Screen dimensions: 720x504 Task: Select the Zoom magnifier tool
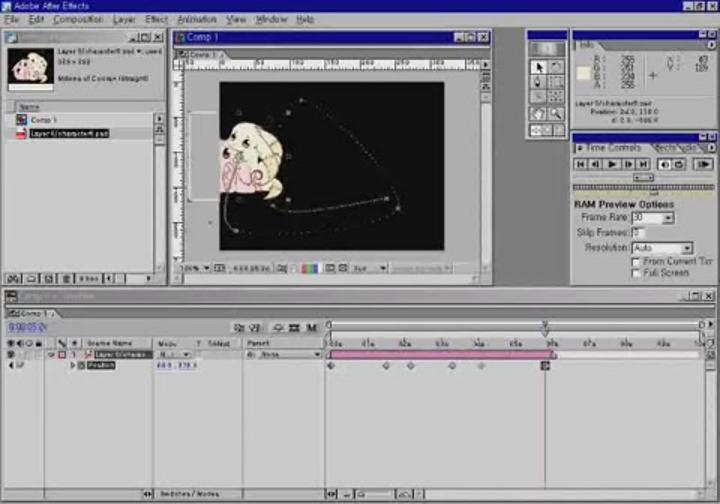556,113
